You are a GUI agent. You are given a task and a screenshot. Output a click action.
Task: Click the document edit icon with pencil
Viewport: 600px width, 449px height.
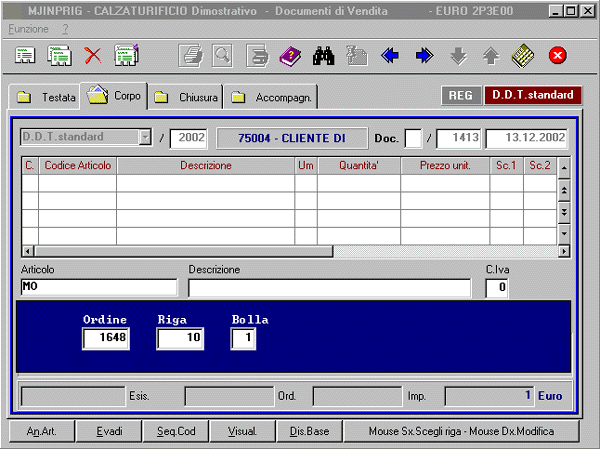pyautogui.click(x=127, y=56)
